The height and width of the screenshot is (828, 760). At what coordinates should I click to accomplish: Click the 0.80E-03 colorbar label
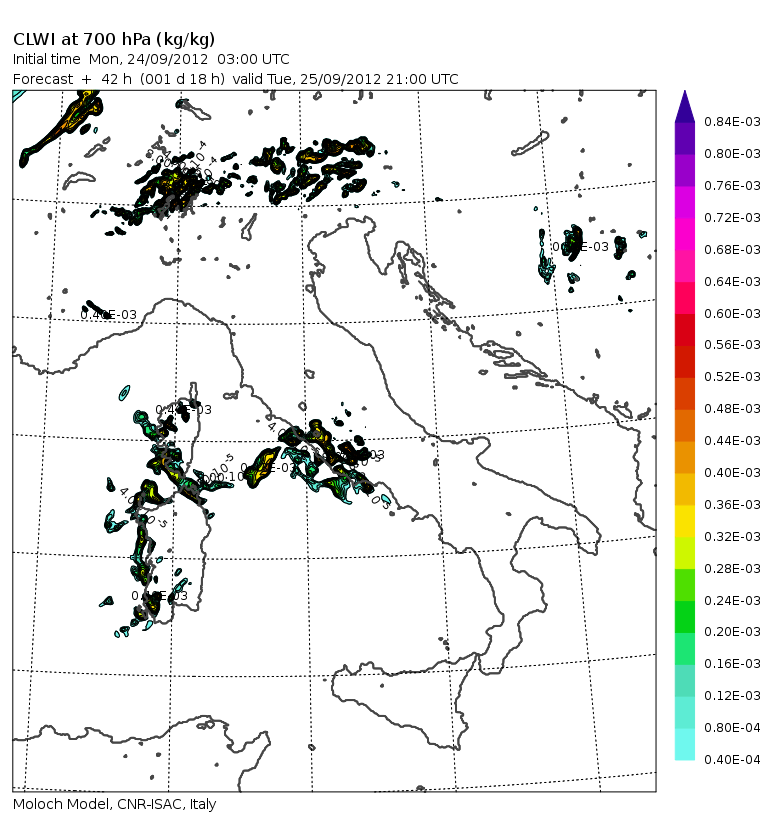point(732,154)
